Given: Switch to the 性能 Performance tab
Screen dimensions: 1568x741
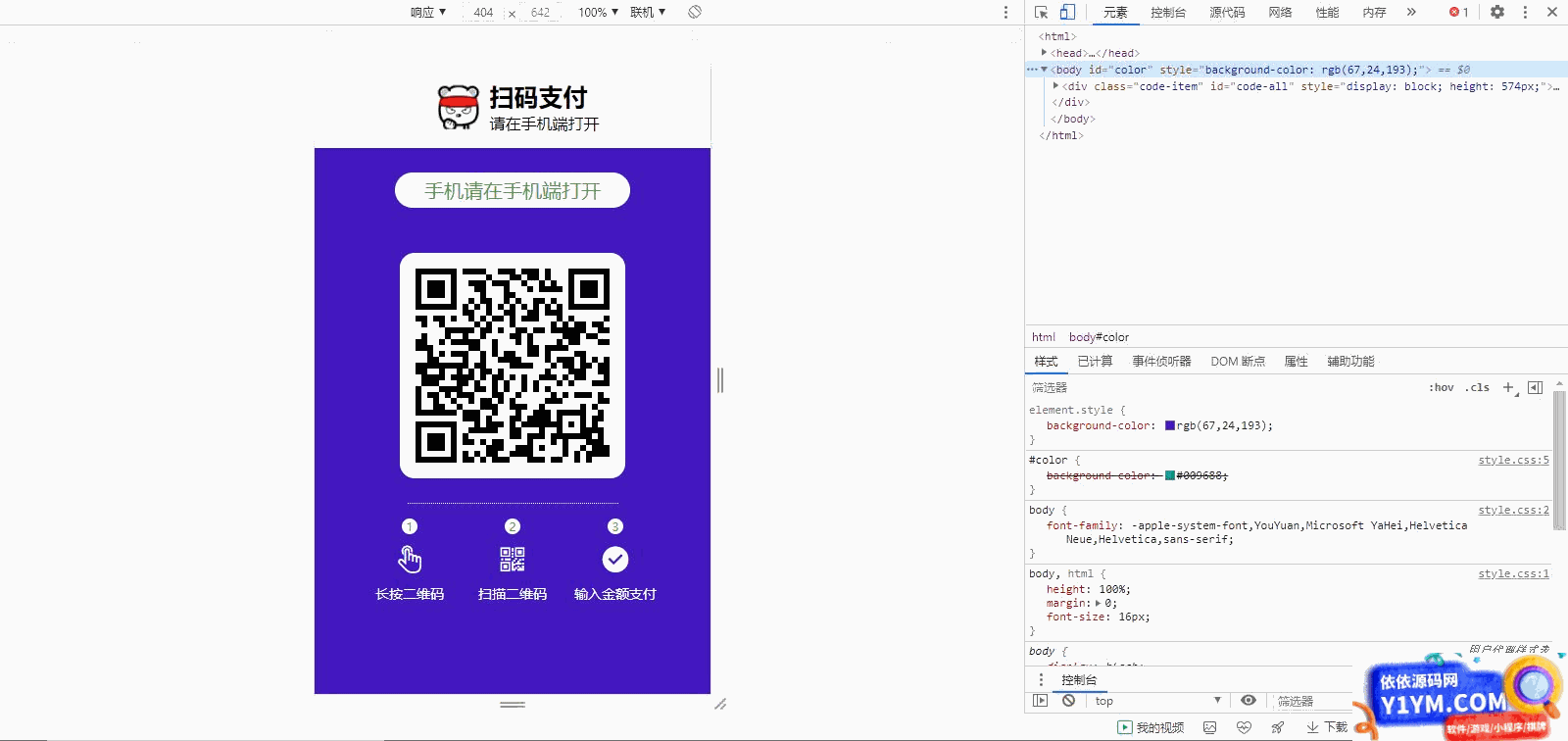Looking at the screenshot, I should click(x=1327, y=12).
